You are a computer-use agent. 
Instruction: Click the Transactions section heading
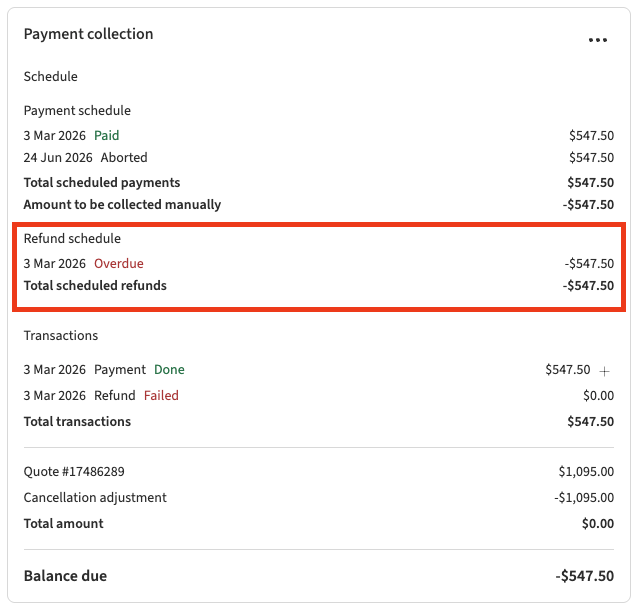tap(61, 336)
